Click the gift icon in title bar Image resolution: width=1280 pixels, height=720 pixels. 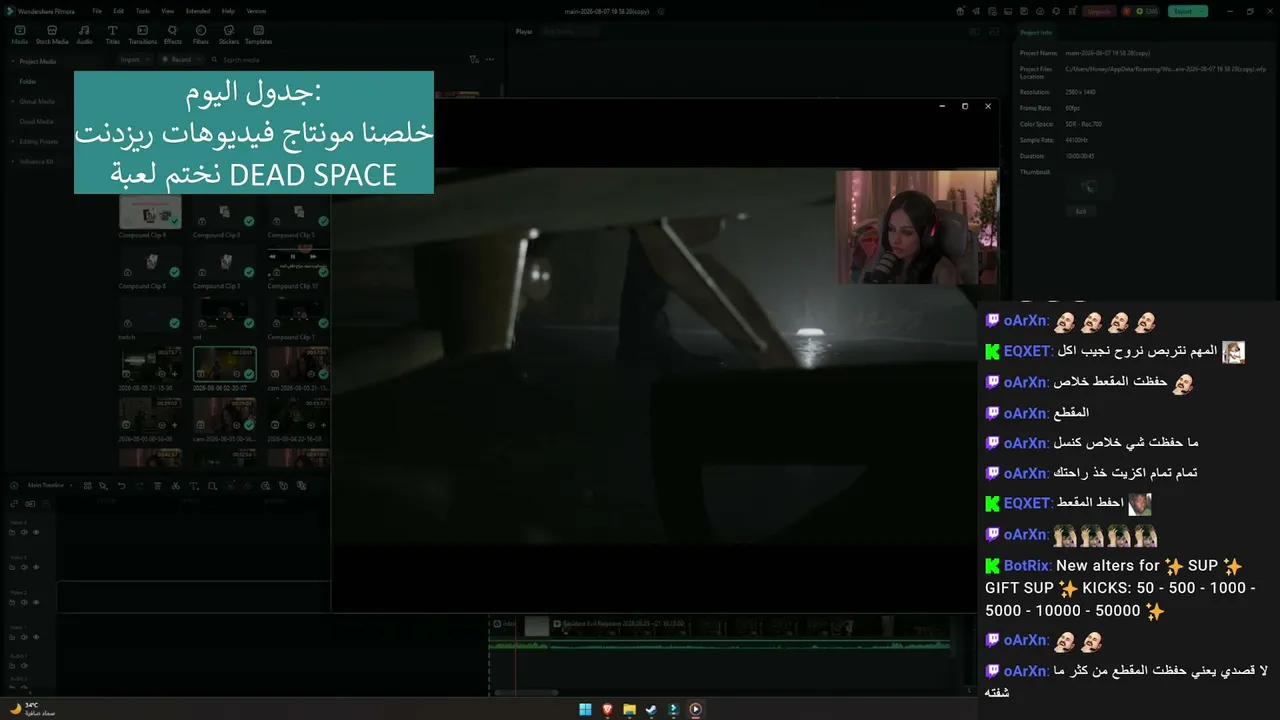point(961,11)
